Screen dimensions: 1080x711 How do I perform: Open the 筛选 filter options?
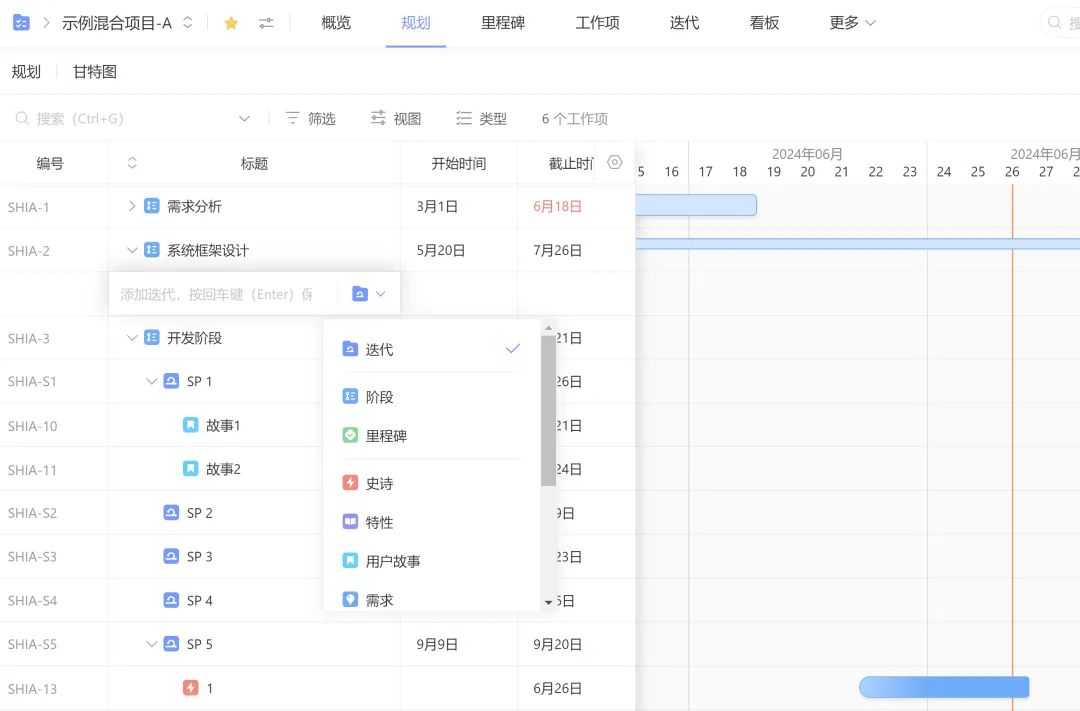pos(311,118)
